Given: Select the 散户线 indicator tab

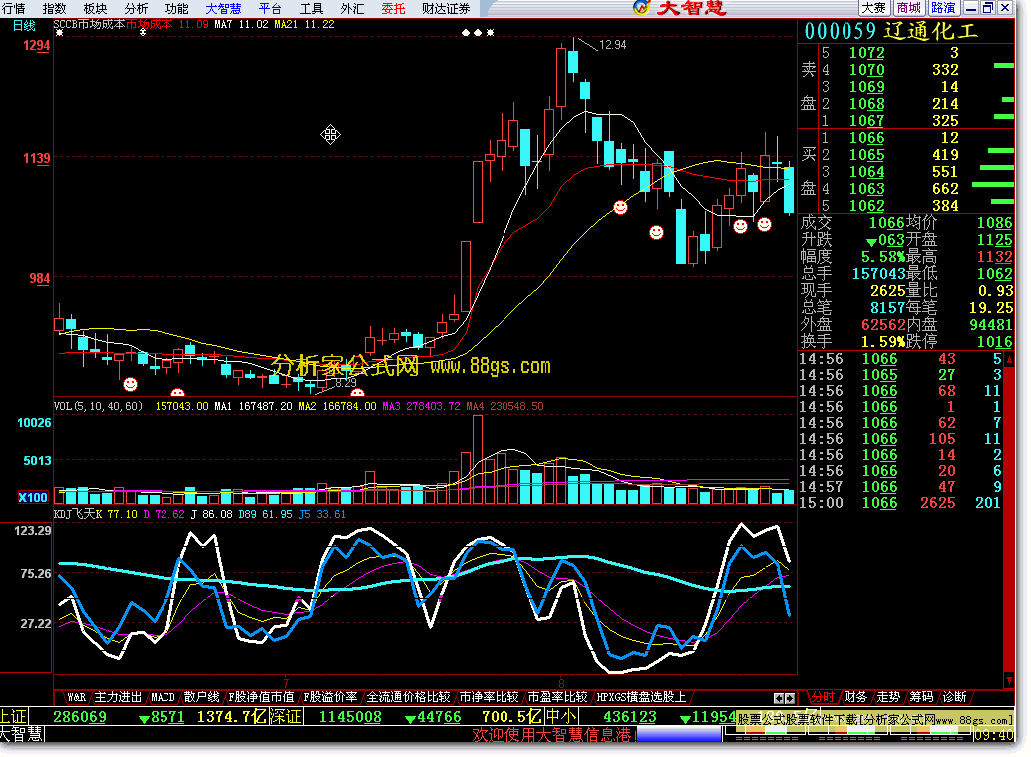Looking at the screenshot, I should 201,697.
